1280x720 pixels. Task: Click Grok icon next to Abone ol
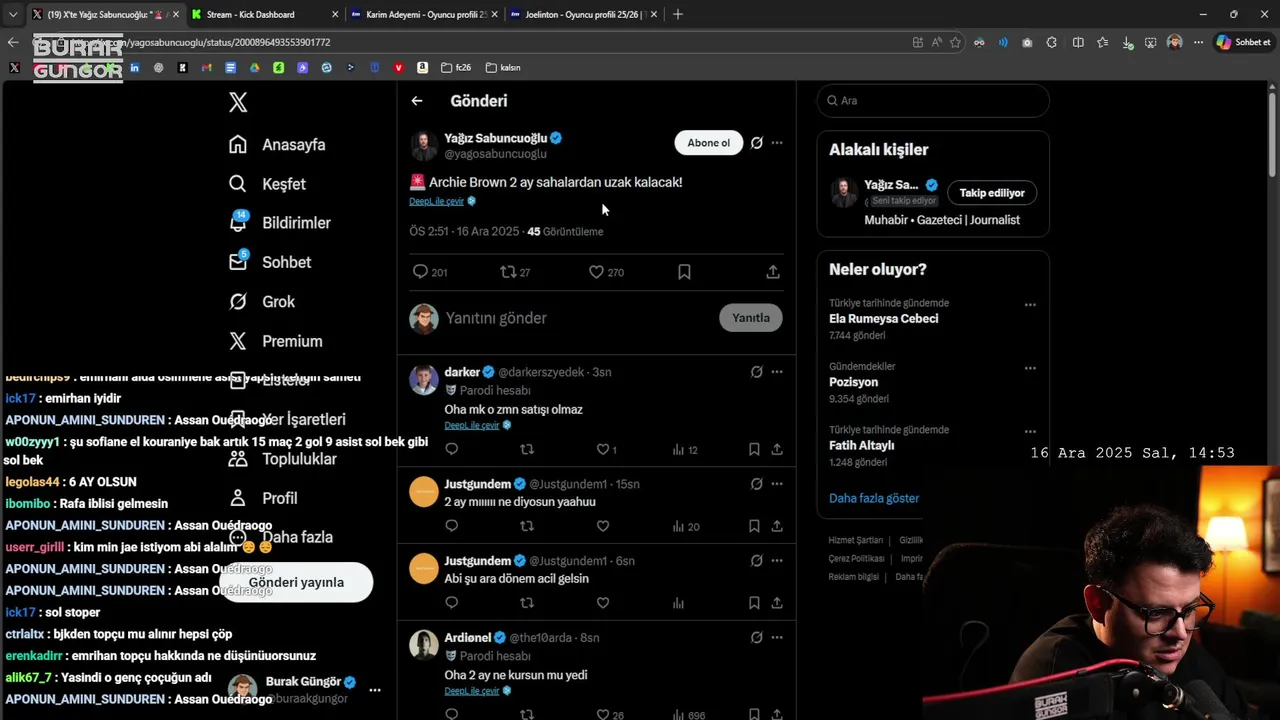[x=757, y=143]
